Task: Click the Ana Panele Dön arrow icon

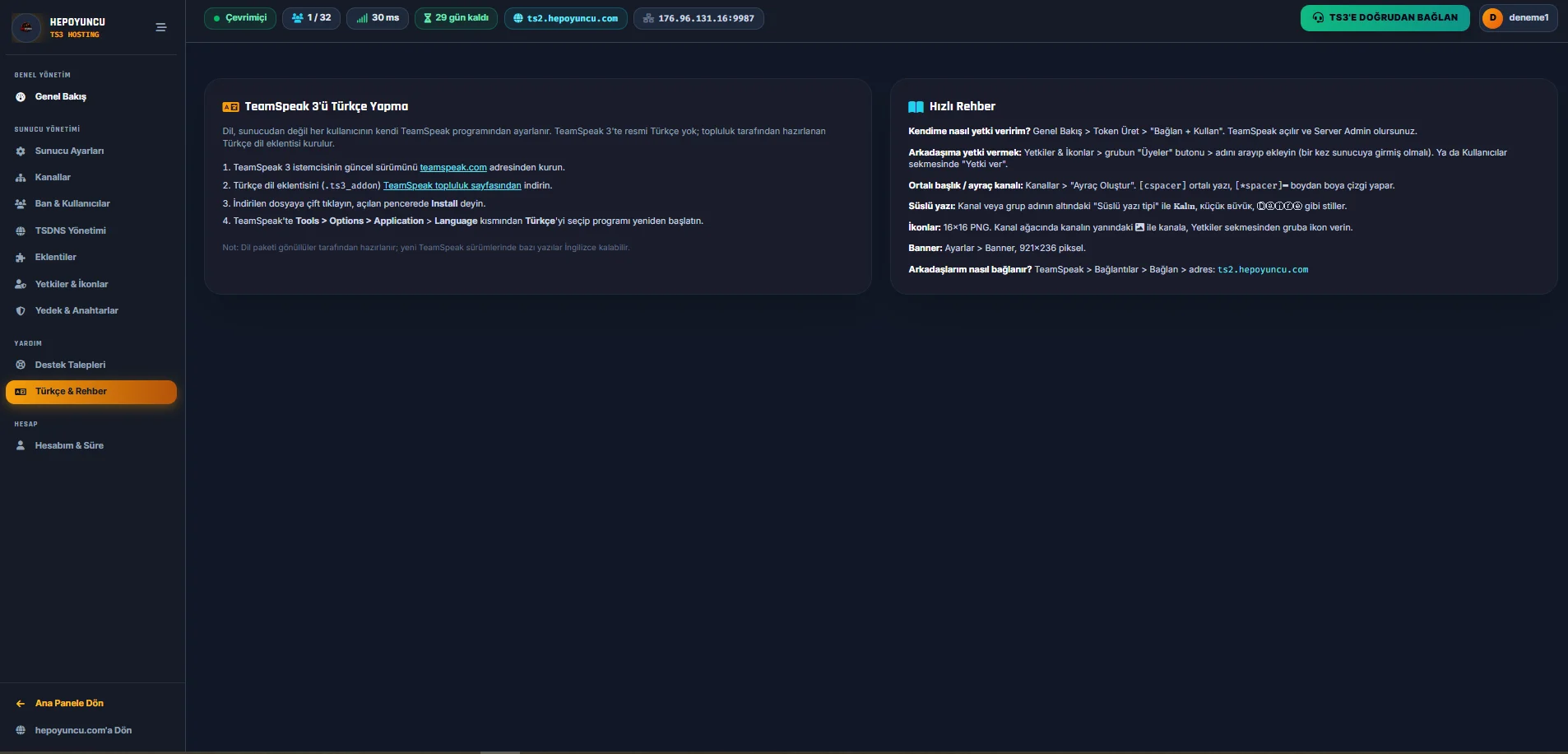Action: tap(21, 704)
